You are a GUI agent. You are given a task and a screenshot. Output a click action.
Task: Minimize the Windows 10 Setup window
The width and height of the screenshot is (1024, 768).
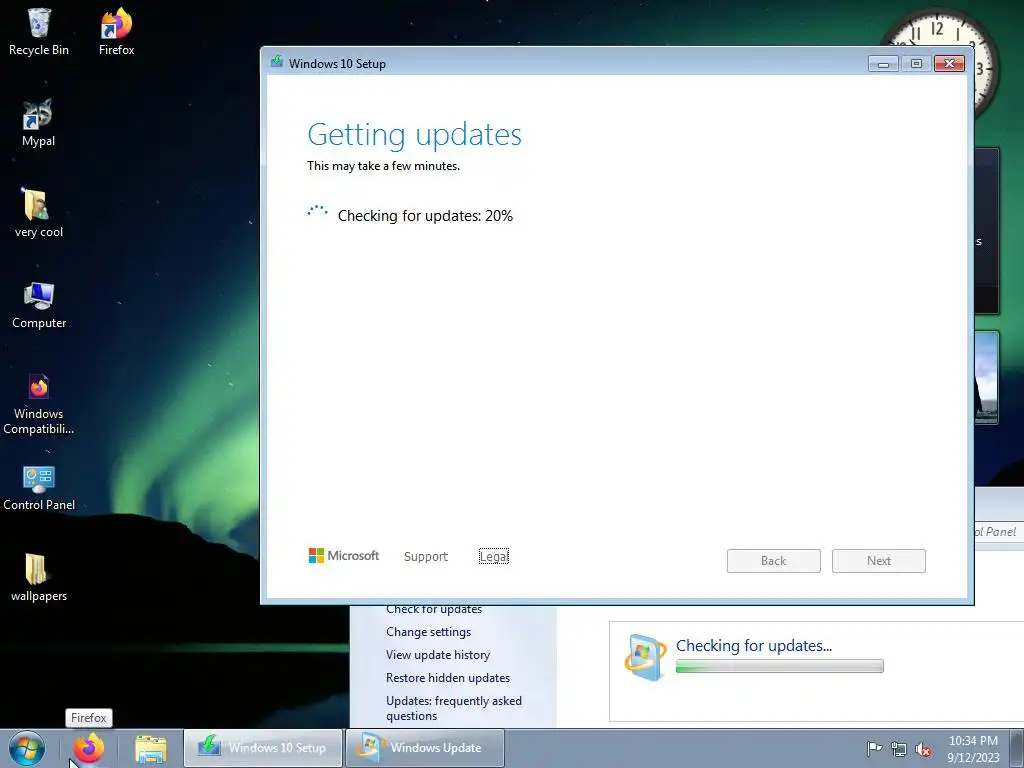click(883, 63)
